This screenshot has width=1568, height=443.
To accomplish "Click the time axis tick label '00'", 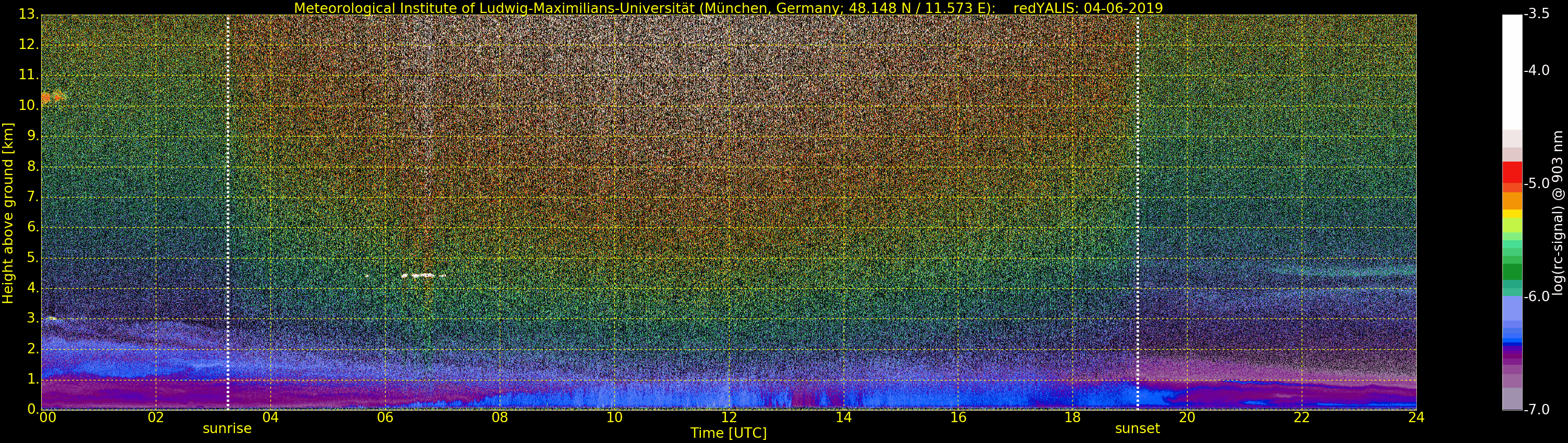I will 47,417.
